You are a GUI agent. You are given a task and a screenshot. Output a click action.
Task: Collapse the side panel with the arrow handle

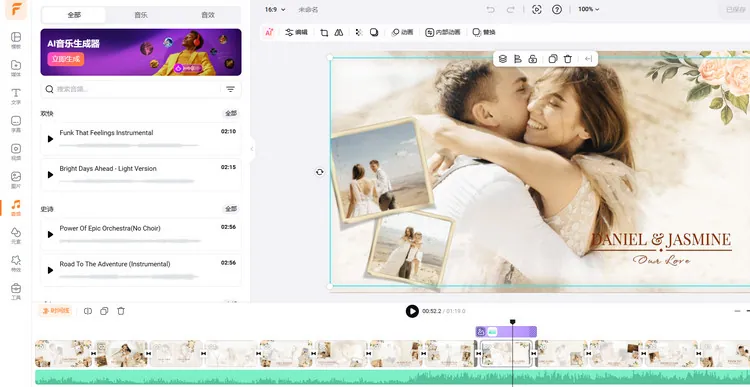click(252, 149)
